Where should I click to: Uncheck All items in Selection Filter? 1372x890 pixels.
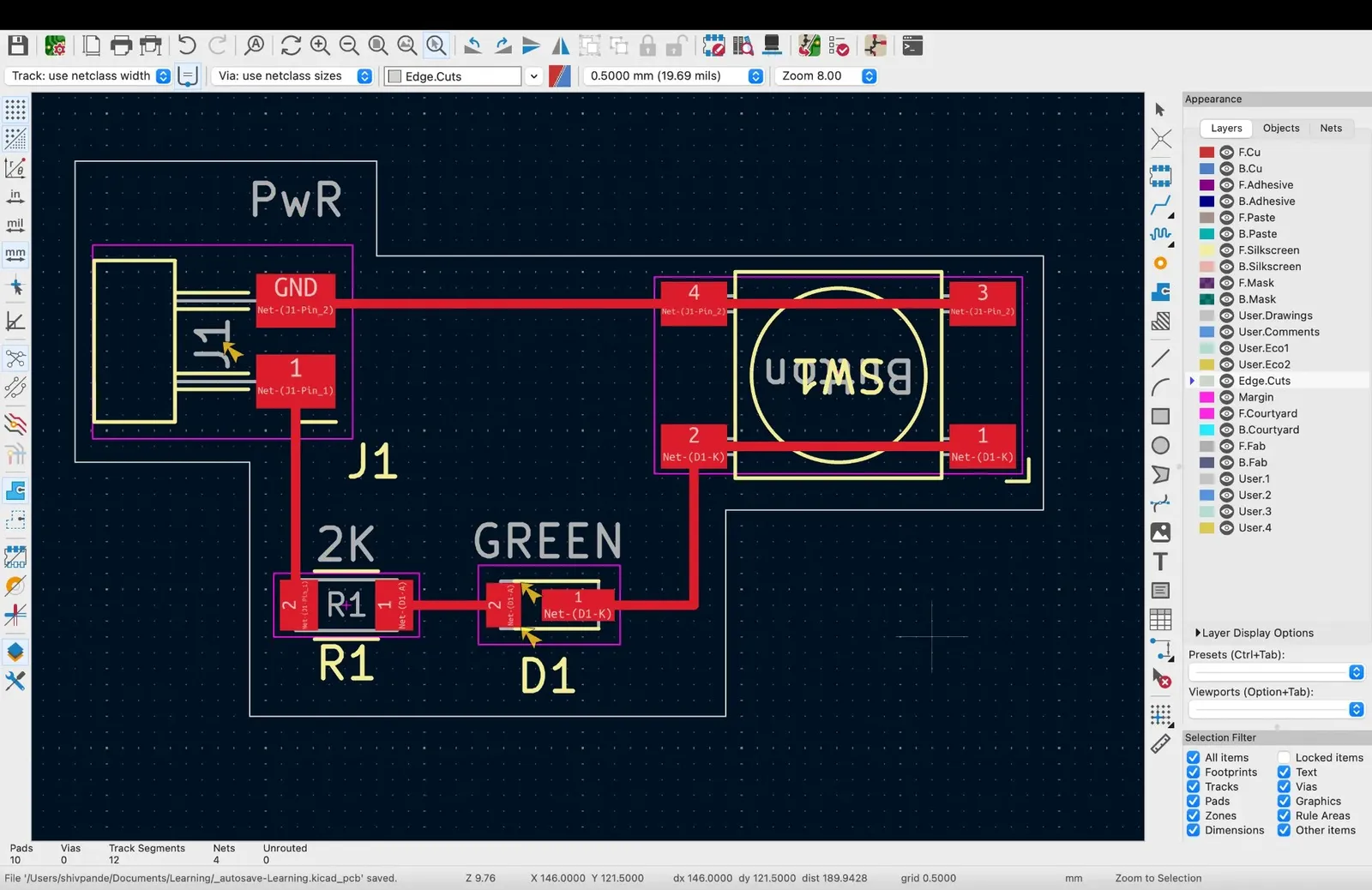[x=1193, y=757]
